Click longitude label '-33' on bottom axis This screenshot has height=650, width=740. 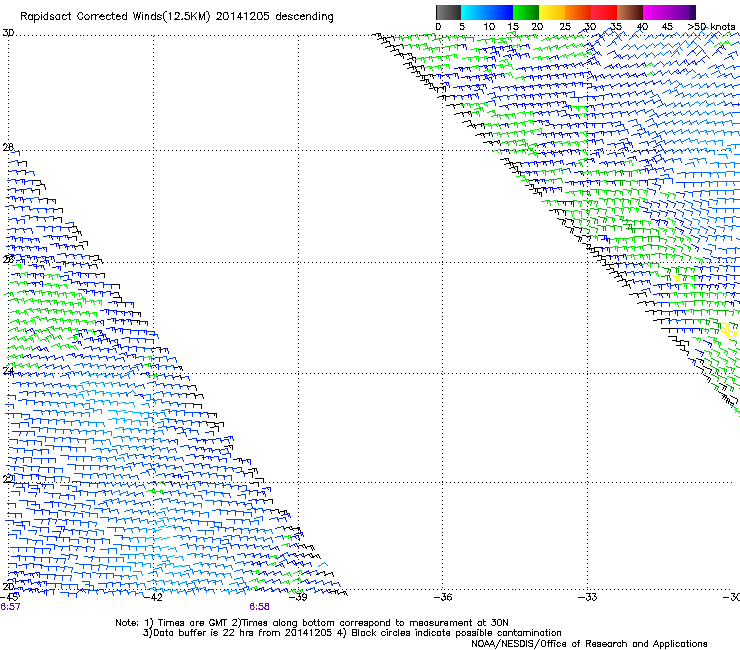(x=588, y=597)
